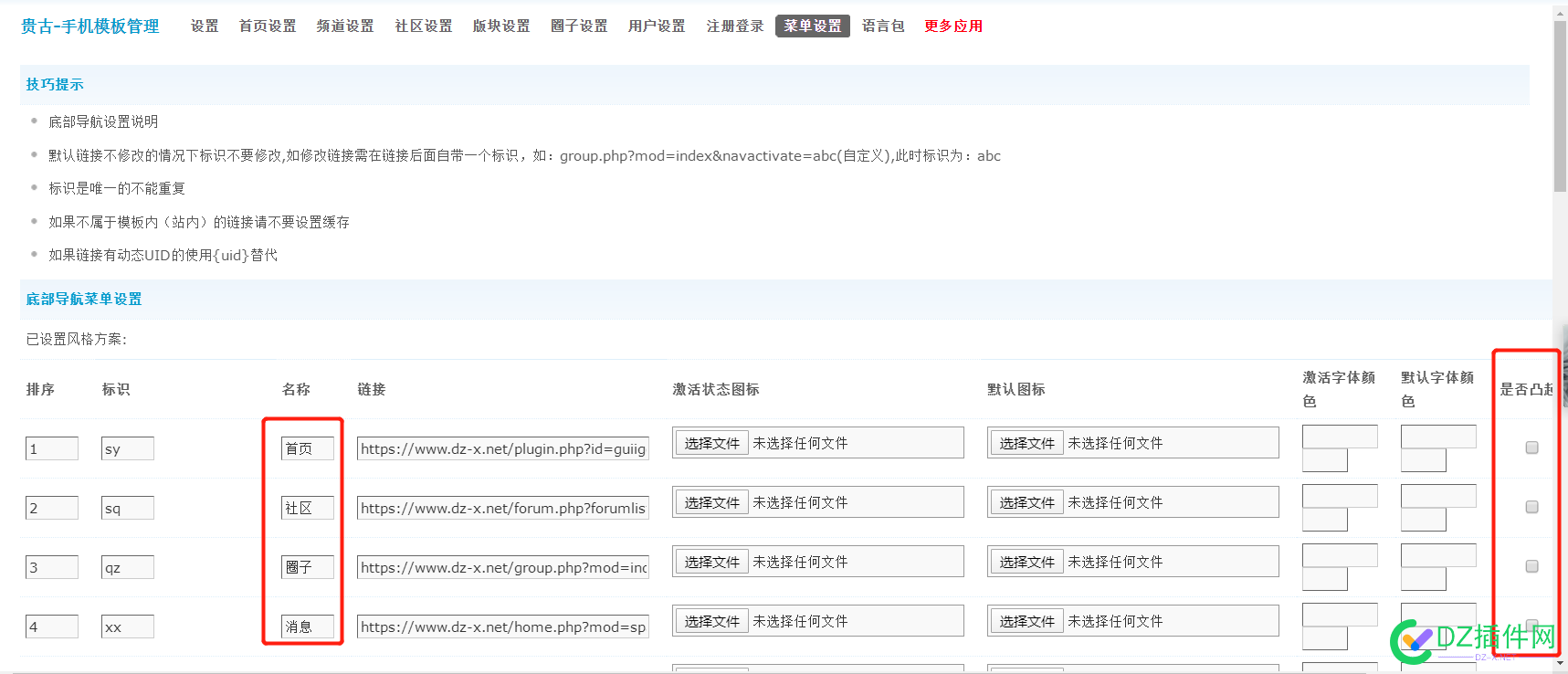Choose the default icon file for the qz row
1568x674 pixels.
coord(1027,562)
